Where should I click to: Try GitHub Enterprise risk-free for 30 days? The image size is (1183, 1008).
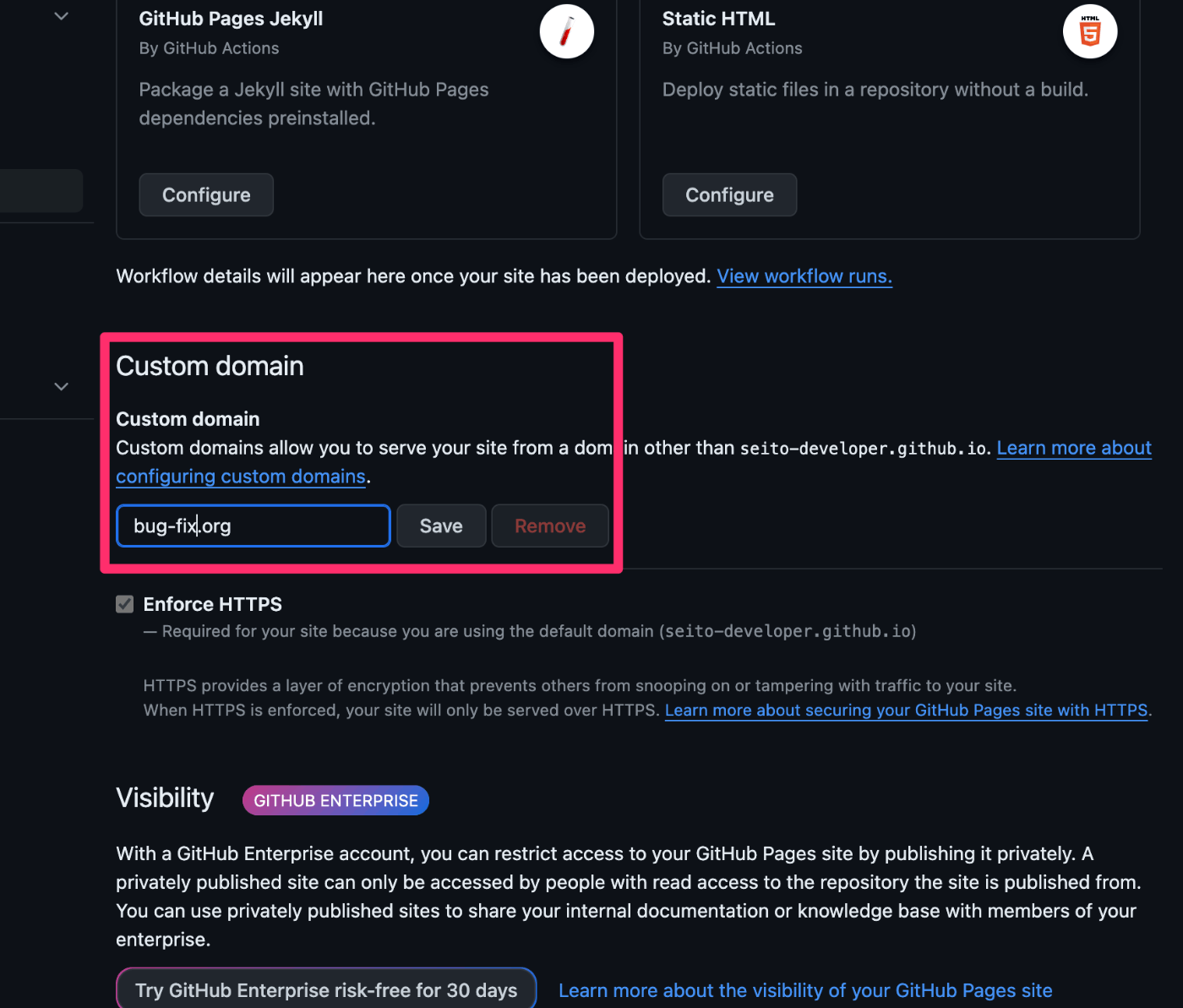tap(326, 990)
